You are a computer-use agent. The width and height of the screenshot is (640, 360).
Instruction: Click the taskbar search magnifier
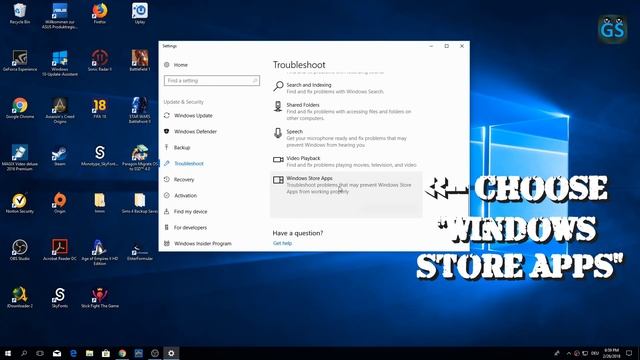(24, 353)
